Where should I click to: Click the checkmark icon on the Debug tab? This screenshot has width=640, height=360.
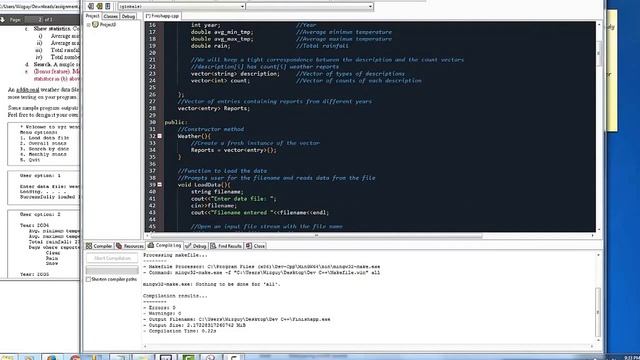(x=188, y=246)
